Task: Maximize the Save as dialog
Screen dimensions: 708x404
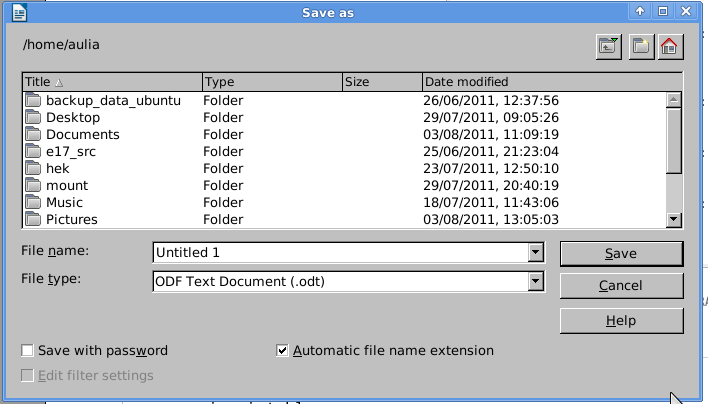Action: pyautogui.click(x=663, y=11)
